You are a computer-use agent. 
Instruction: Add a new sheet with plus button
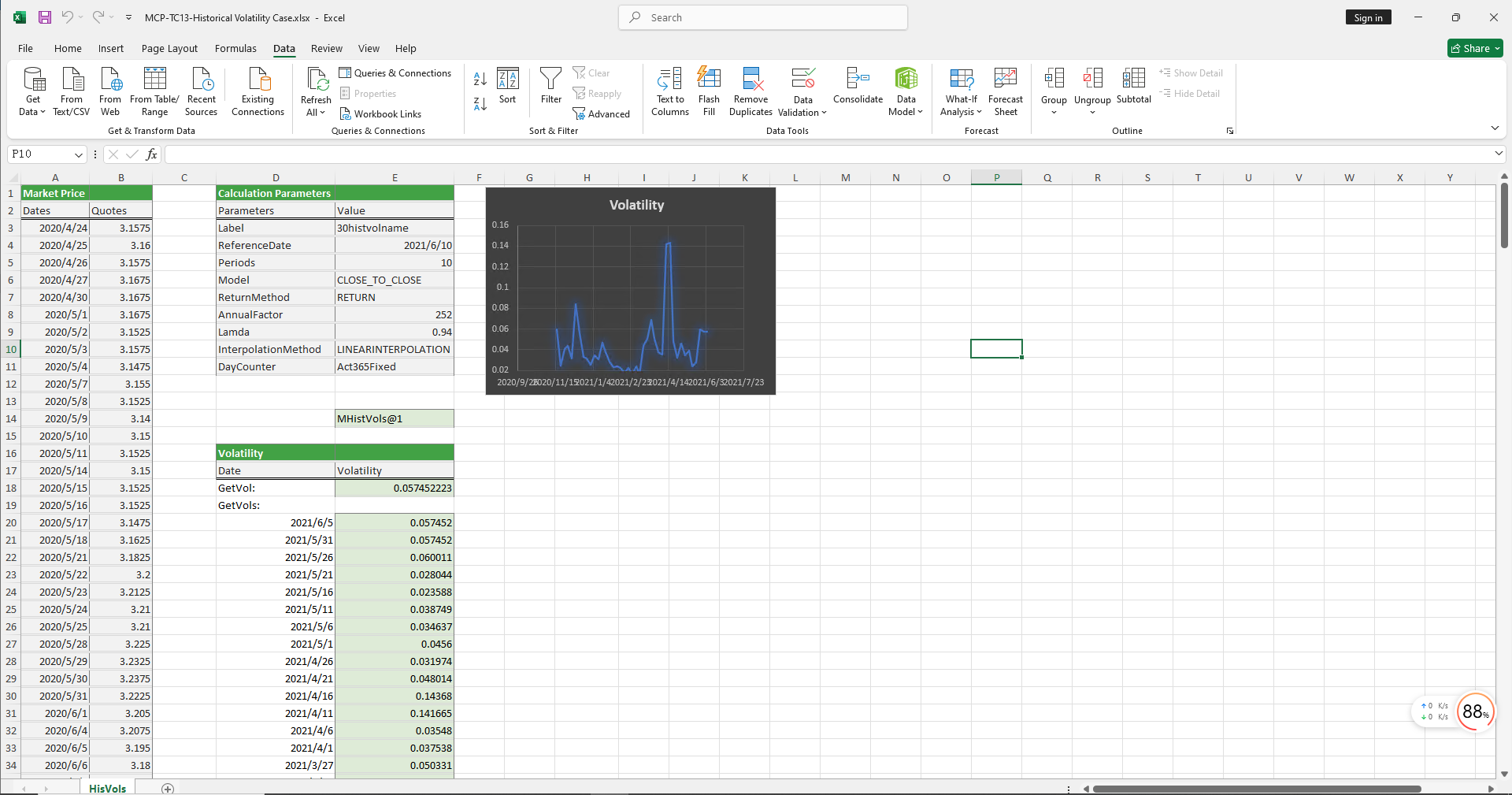[168, 789]
